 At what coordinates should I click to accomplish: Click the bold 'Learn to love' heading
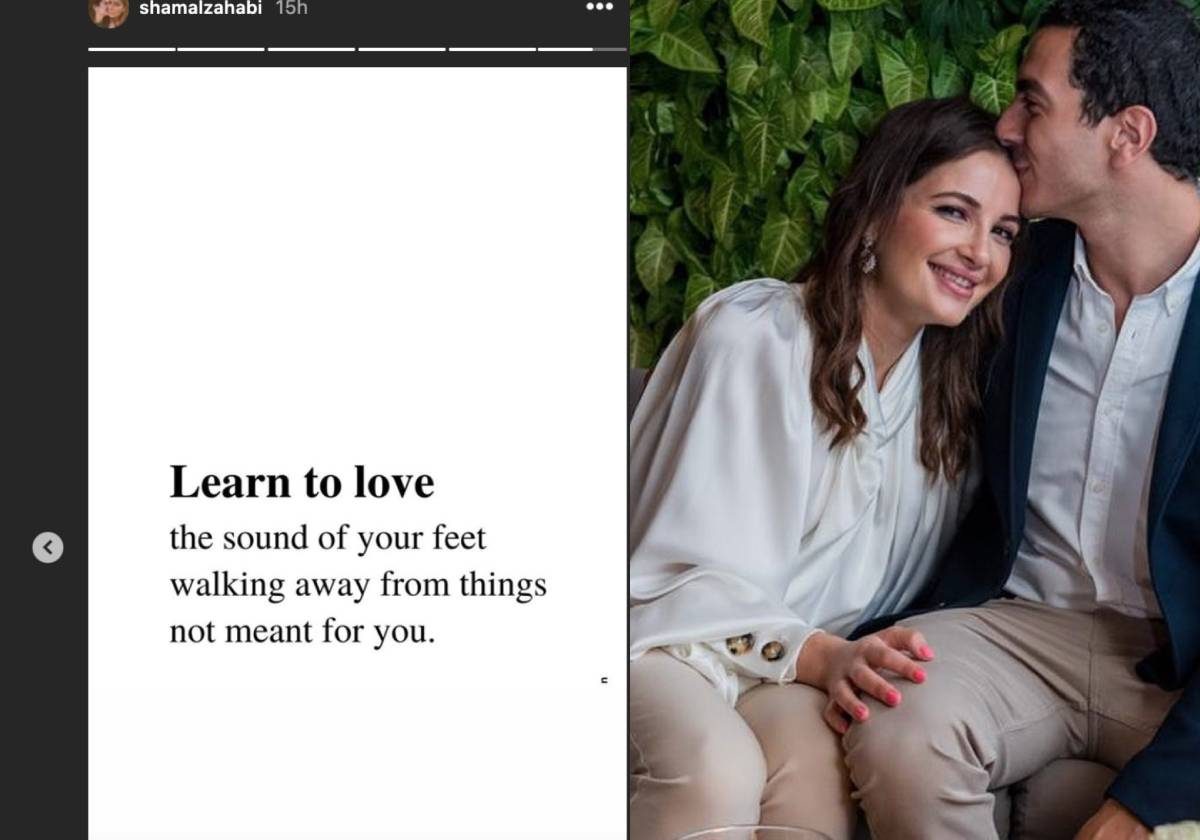click(x=302, y=483)
